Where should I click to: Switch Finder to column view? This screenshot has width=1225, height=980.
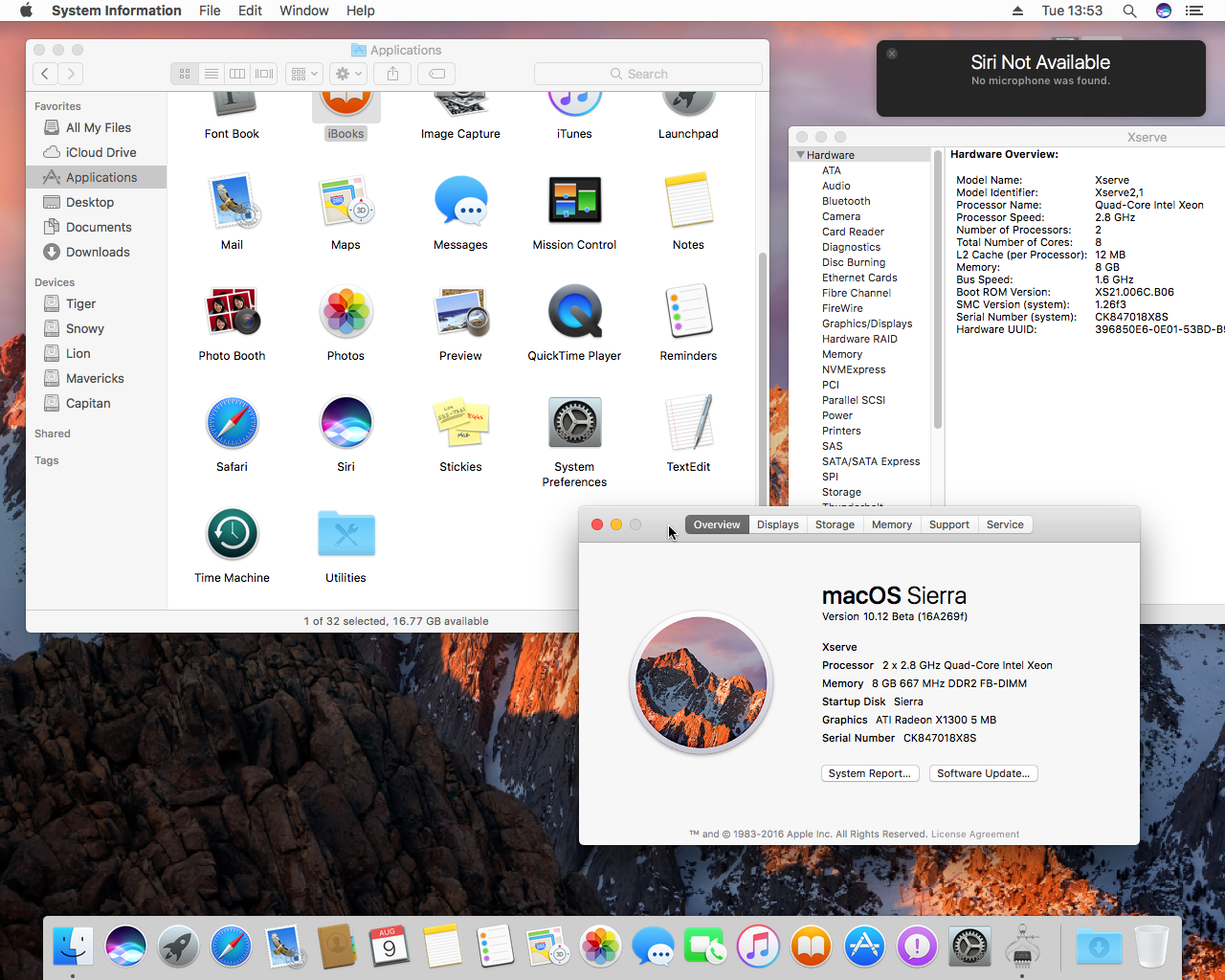tap(237, 74)
